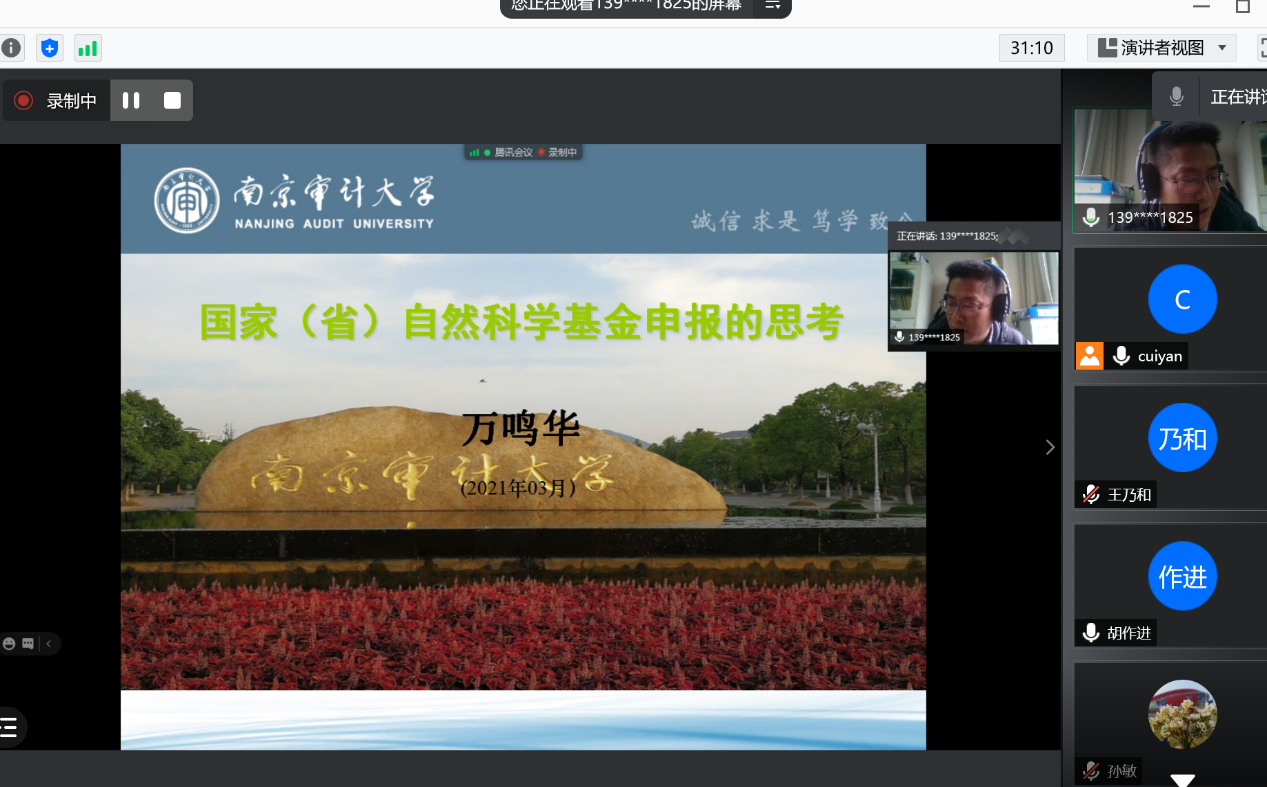This screenshot has width=1267, height=787.
Task: Stop the recording
Action: (x=172, y=100)
